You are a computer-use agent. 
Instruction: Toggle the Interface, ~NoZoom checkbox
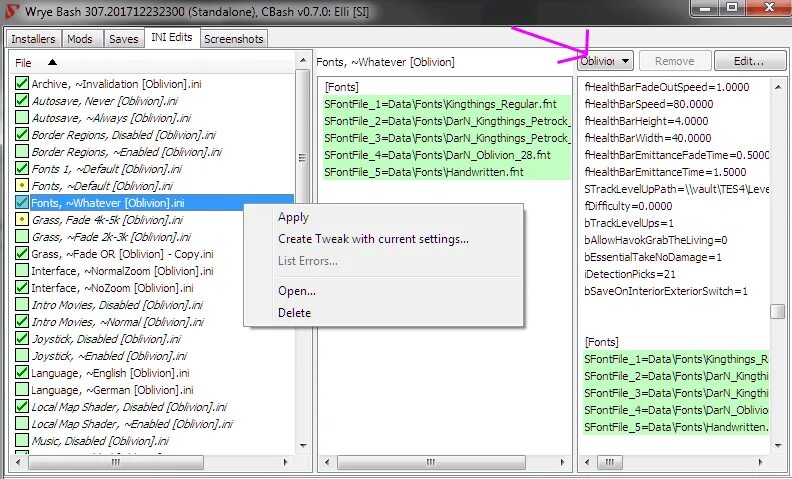[22, 288]
